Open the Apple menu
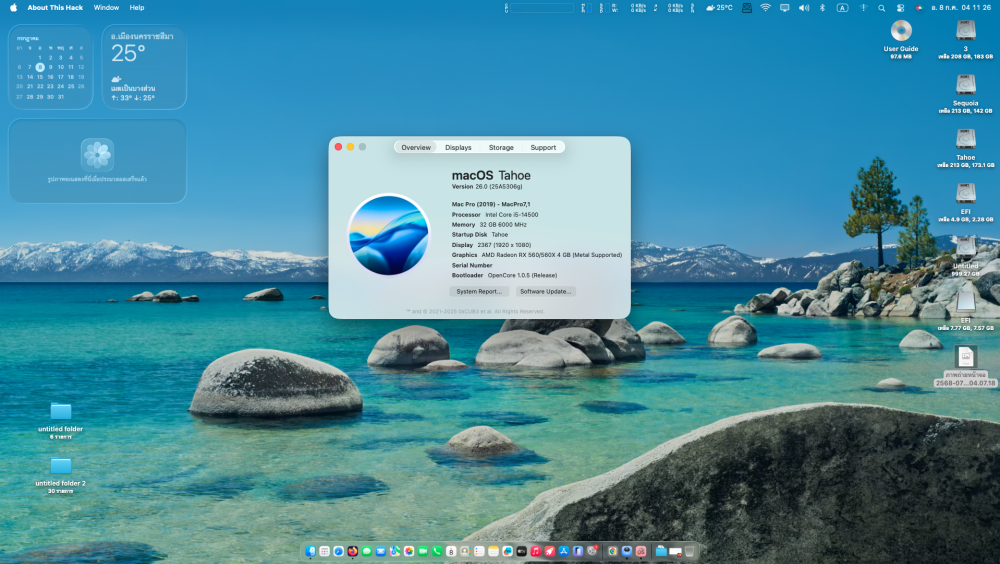Image resolution: width=1000 pixels, height=564 pixels. [13, 8]
